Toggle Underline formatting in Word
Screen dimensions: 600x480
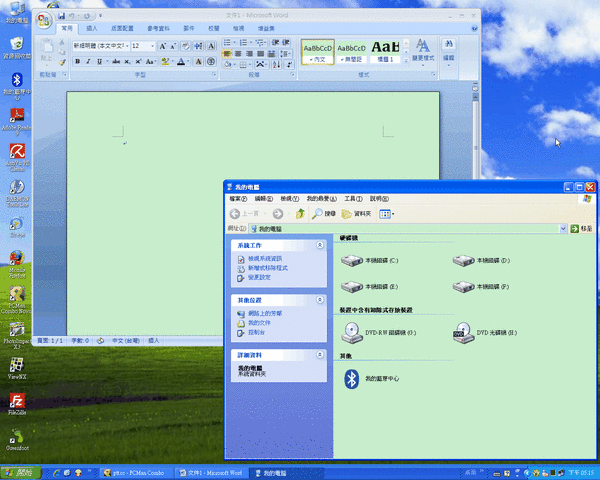point(99,62)
